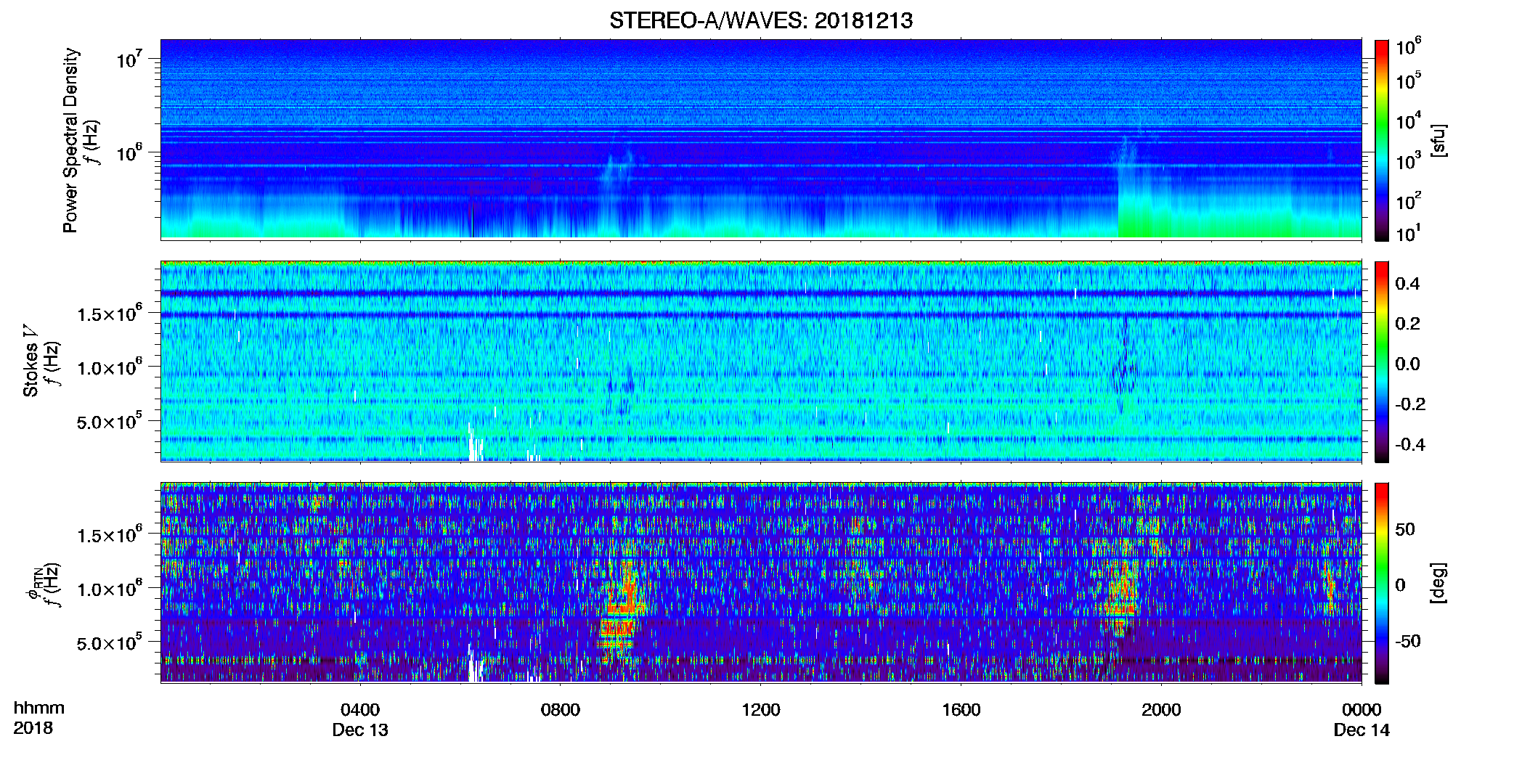
Task: Click the STEREO-A/WAVES: 20181213 plot title
Action: 760,20
